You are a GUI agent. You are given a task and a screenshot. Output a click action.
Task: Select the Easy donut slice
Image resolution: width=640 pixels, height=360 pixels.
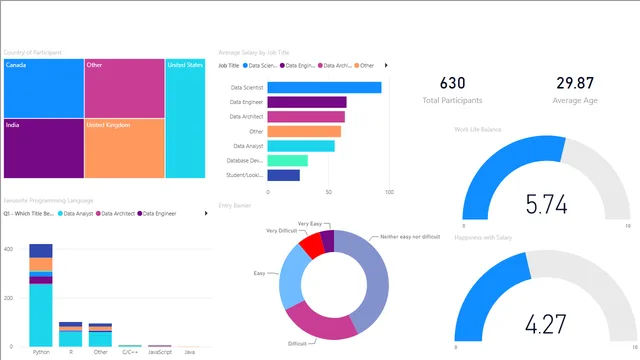(x=292, y=278)
